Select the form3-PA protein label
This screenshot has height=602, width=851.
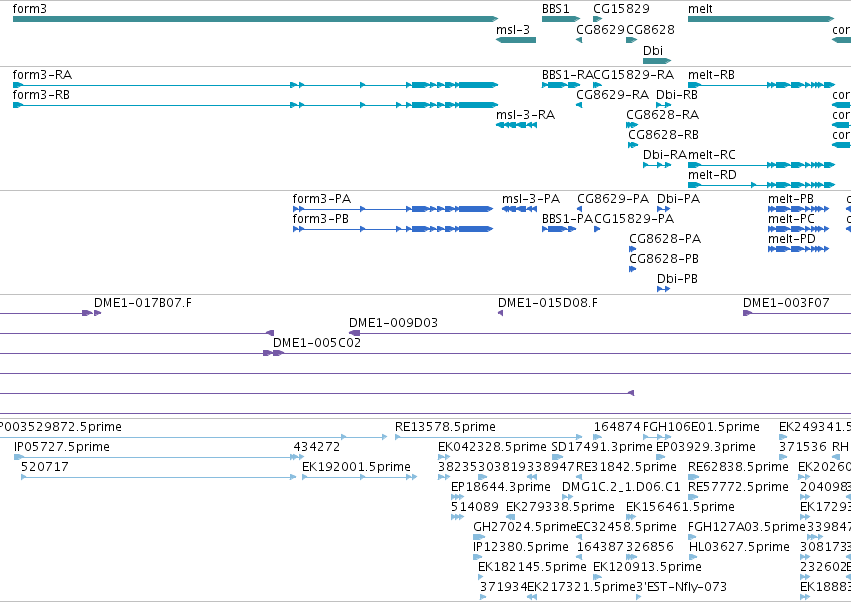[322, 199]
